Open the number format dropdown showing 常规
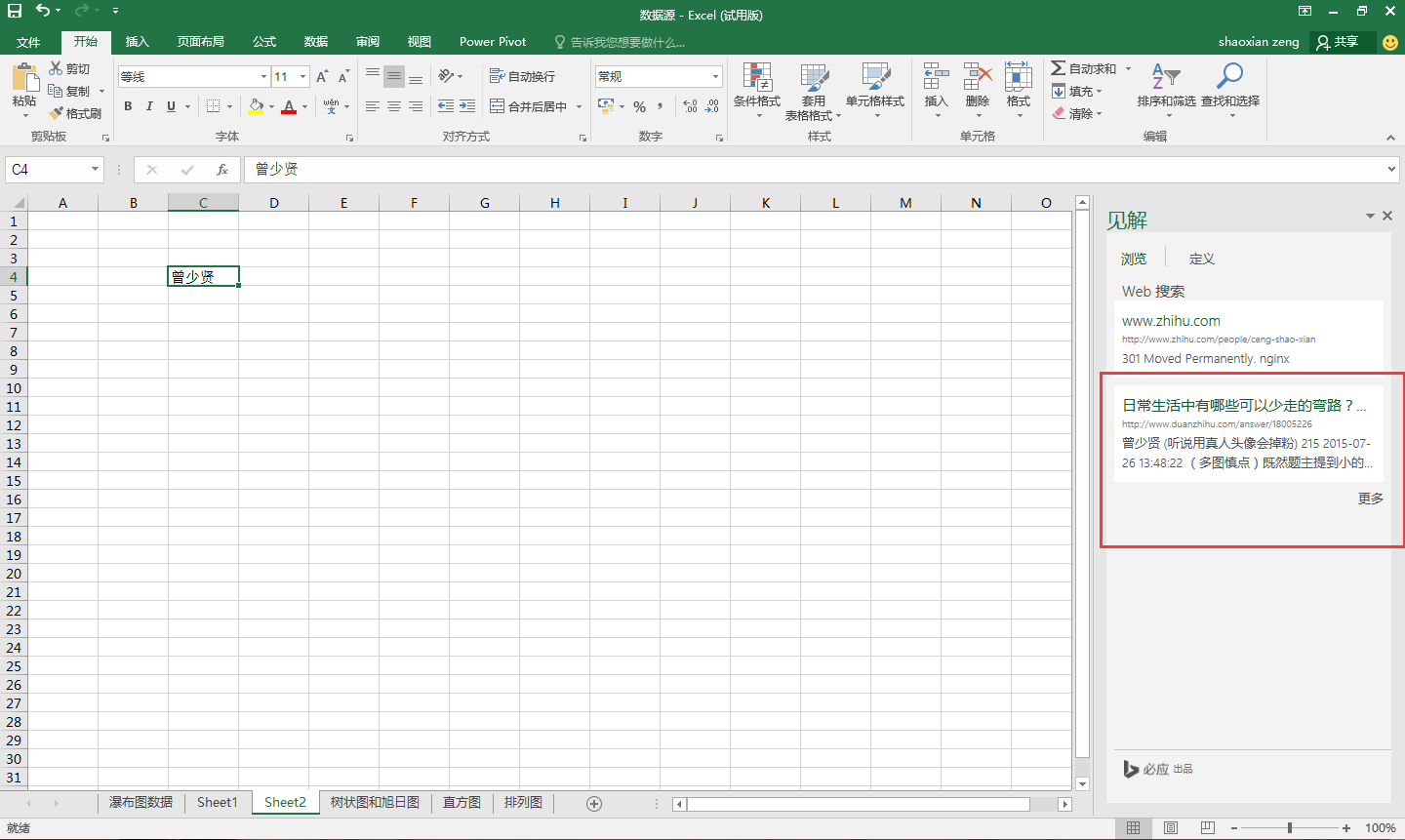Image resolution: width=1405 pixels, height=840 pixels. point(715,75)
